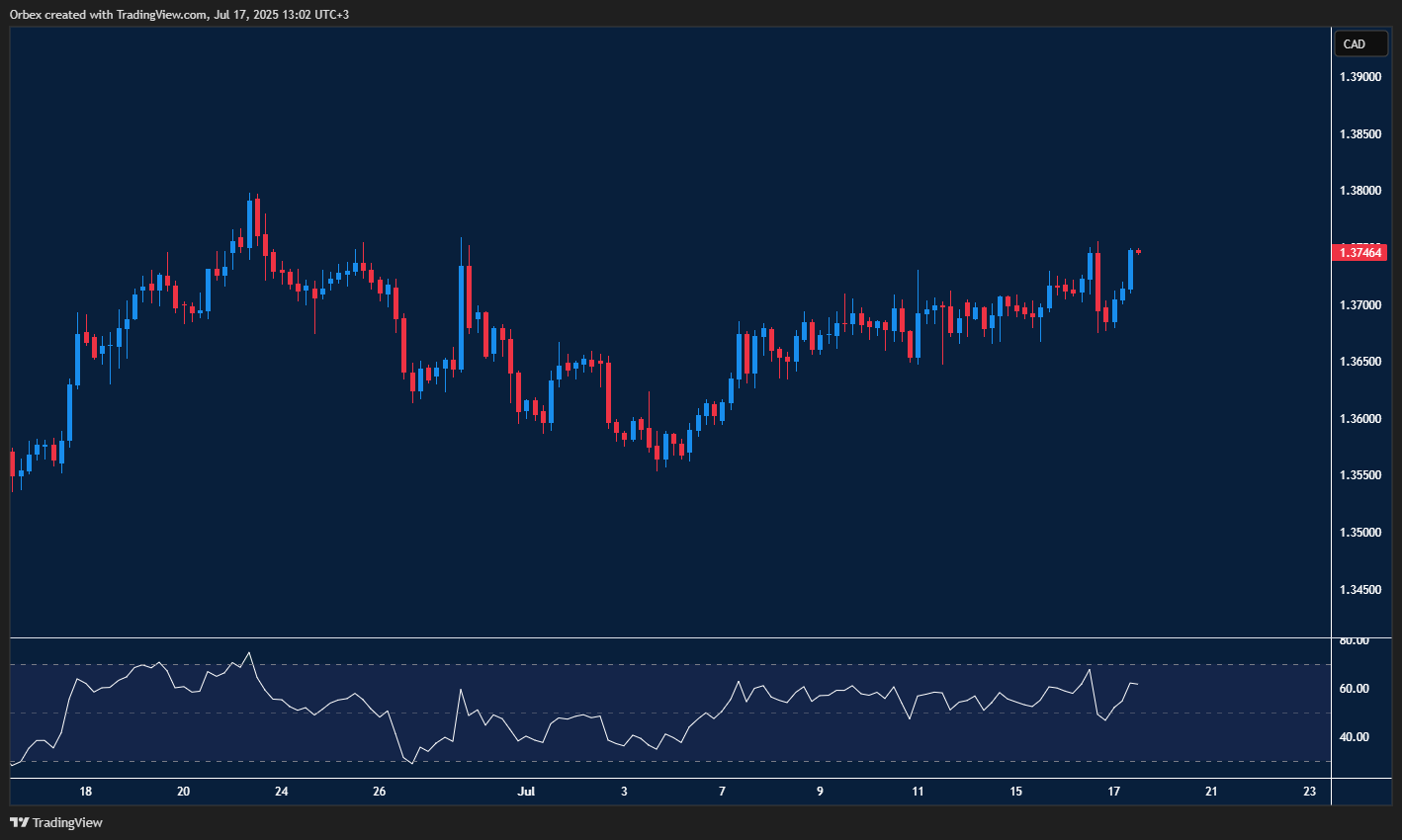Click the Orbex TradingView.com header text
The image size is (1402, 840).
[178, 14]
